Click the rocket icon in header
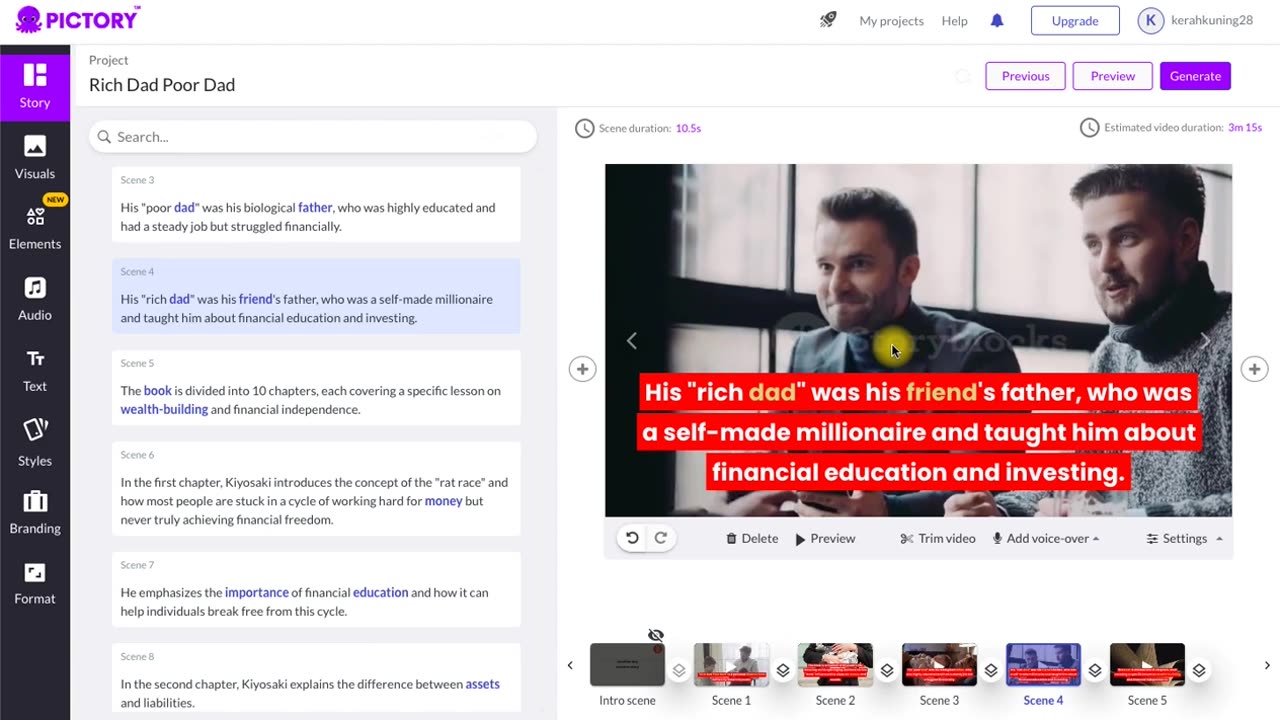The image size is (1280, 720). click(x=828, y=20)
